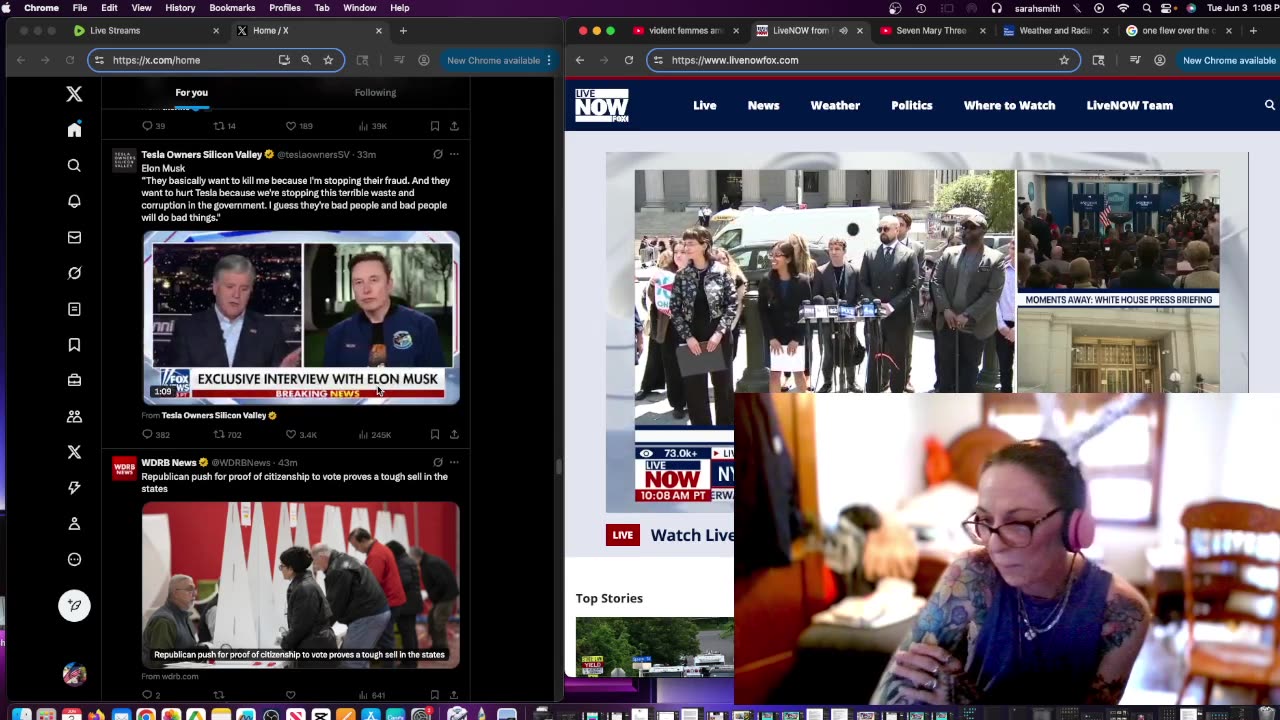The height and width of the screenshot is (720, 1280).
Task: Open More circle icon in X sidebar
Action: 74,560
